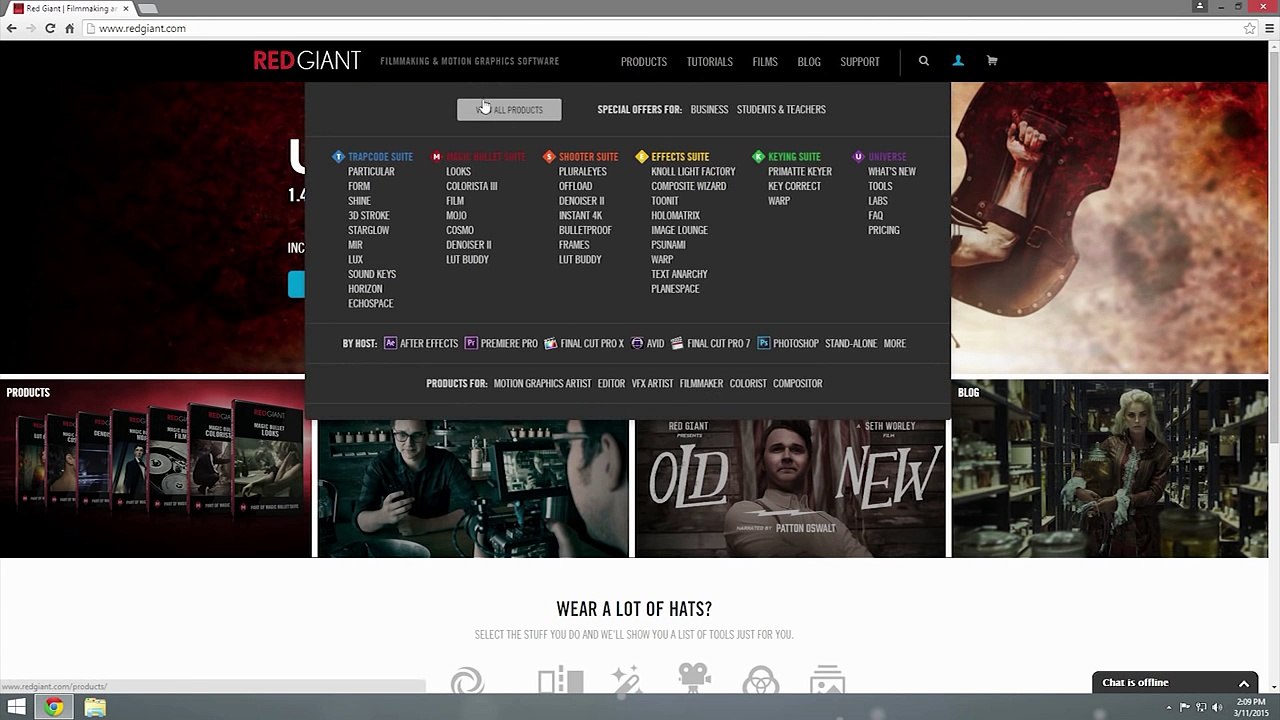Open the Products menu
This screenshot has width=1280, height=720.
click(644, 62)
